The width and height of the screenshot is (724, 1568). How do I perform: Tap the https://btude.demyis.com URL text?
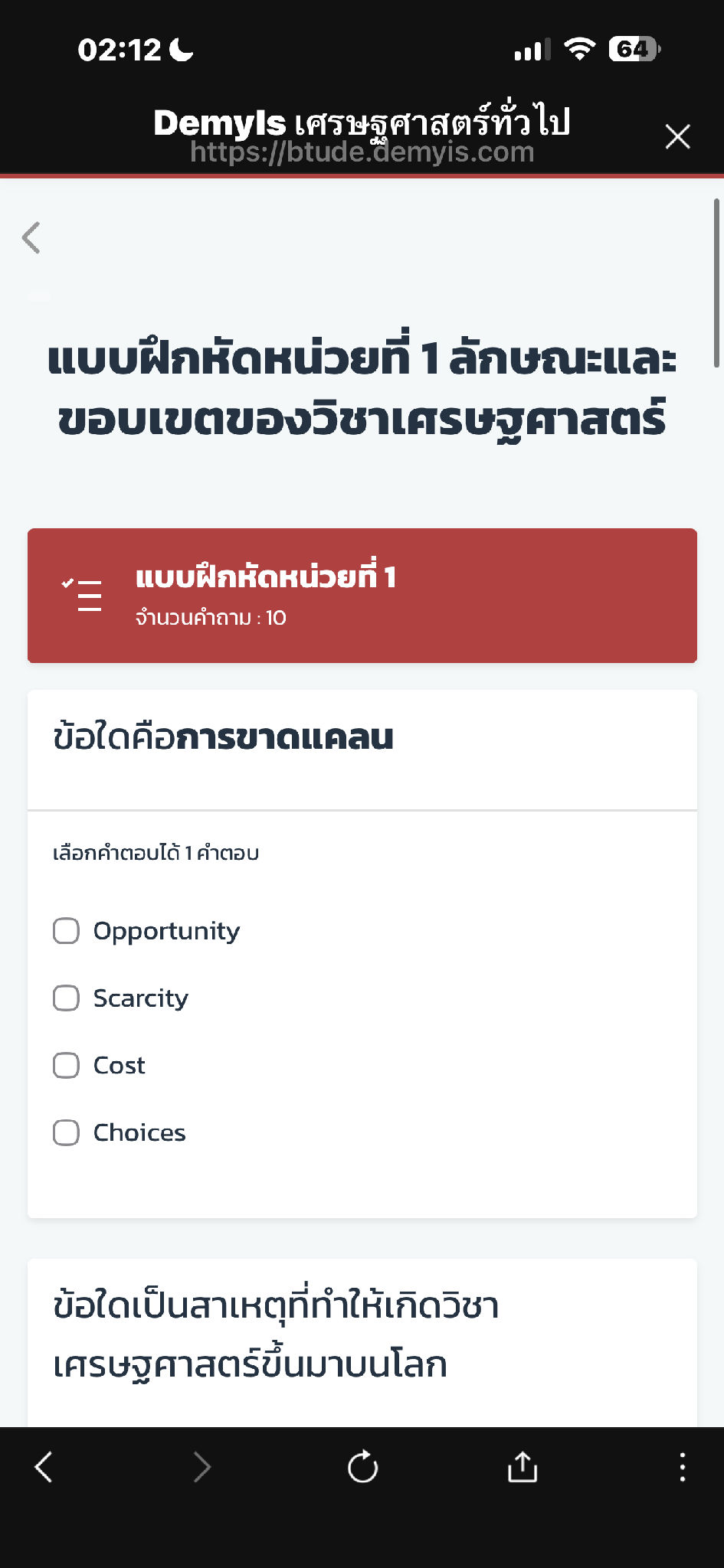point(362,152)
